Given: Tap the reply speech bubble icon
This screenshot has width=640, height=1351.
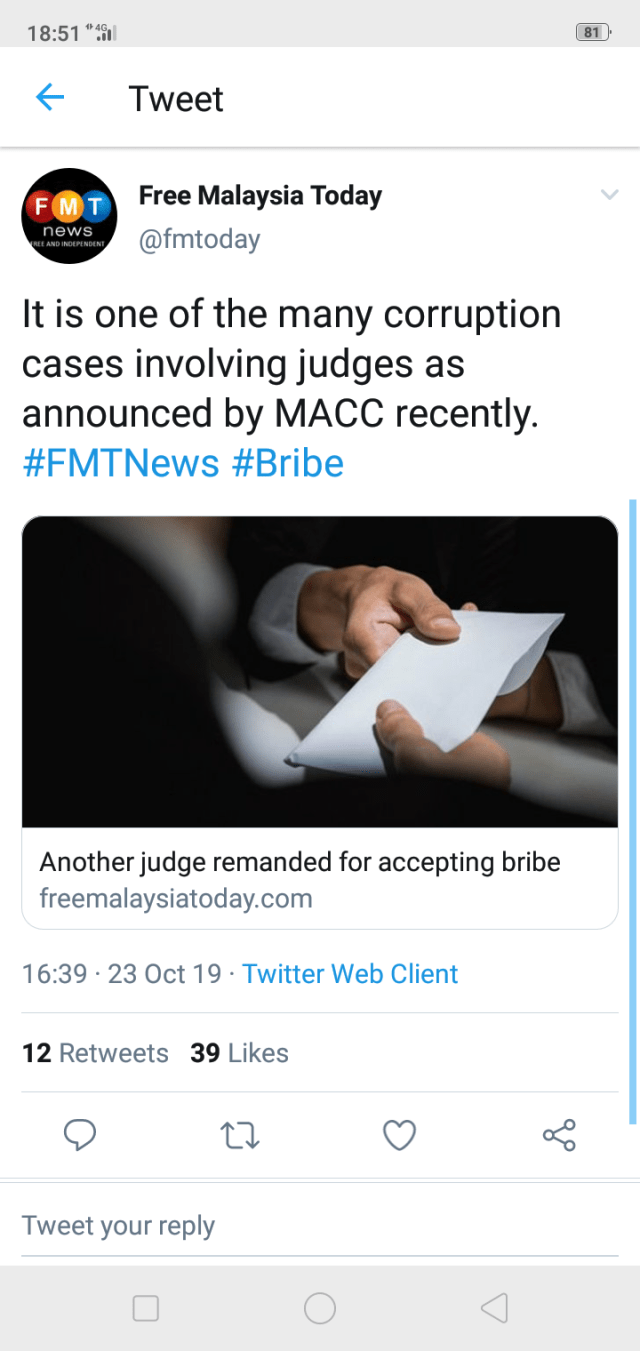Looking at the screenshot, I should pos(80,1135).
